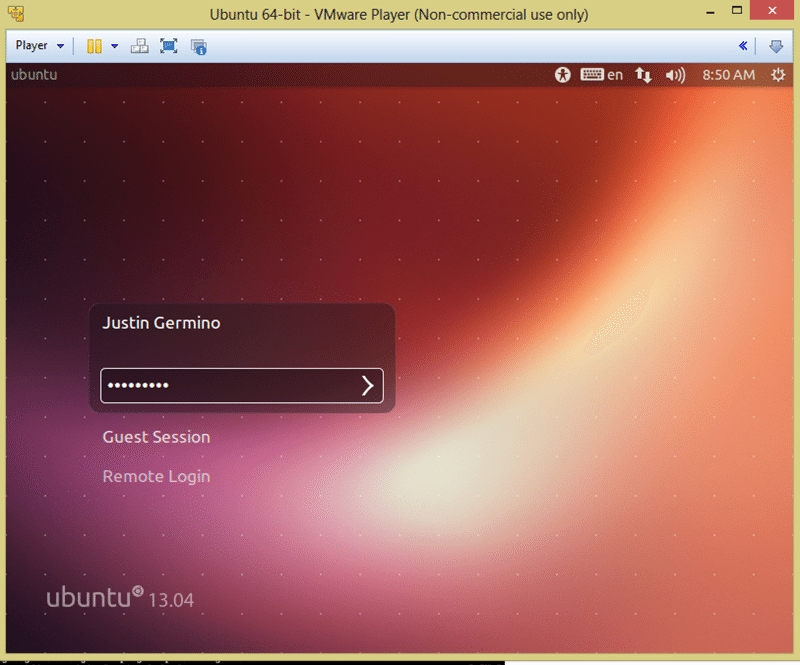Select Justin Germino user account
The image size is (800, 665).
point(161,323)
